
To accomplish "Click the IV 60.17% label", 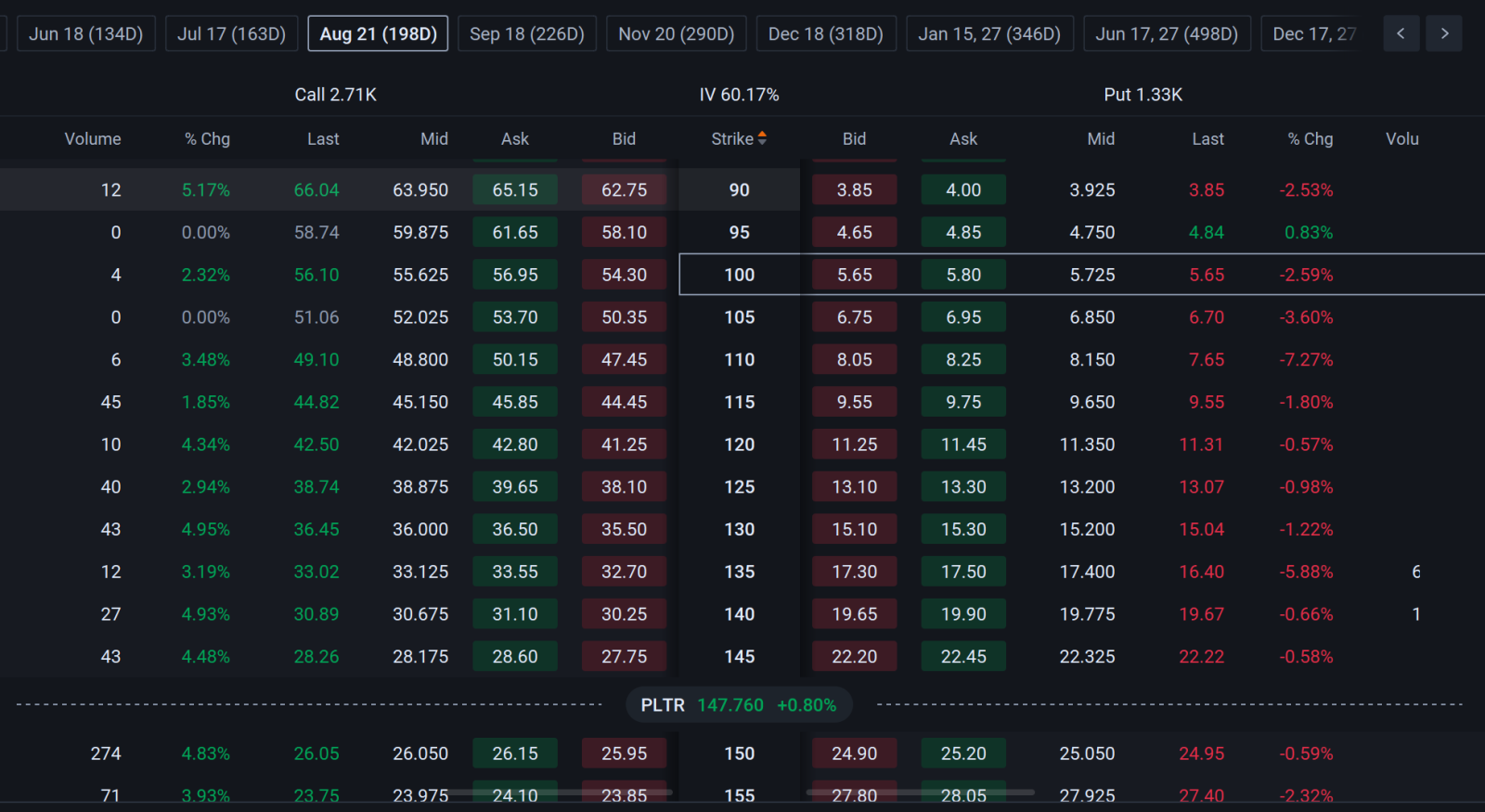I will (739, 95).
